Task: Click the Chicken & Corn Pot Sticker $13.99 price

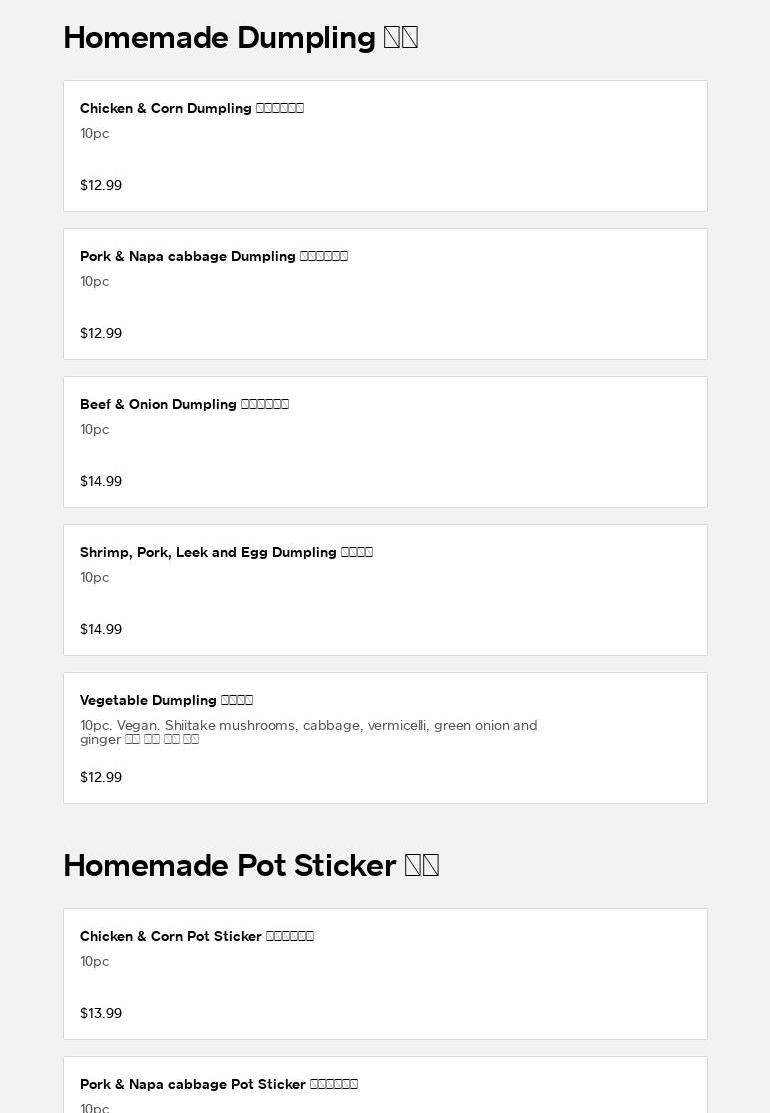Action: 101,1013
